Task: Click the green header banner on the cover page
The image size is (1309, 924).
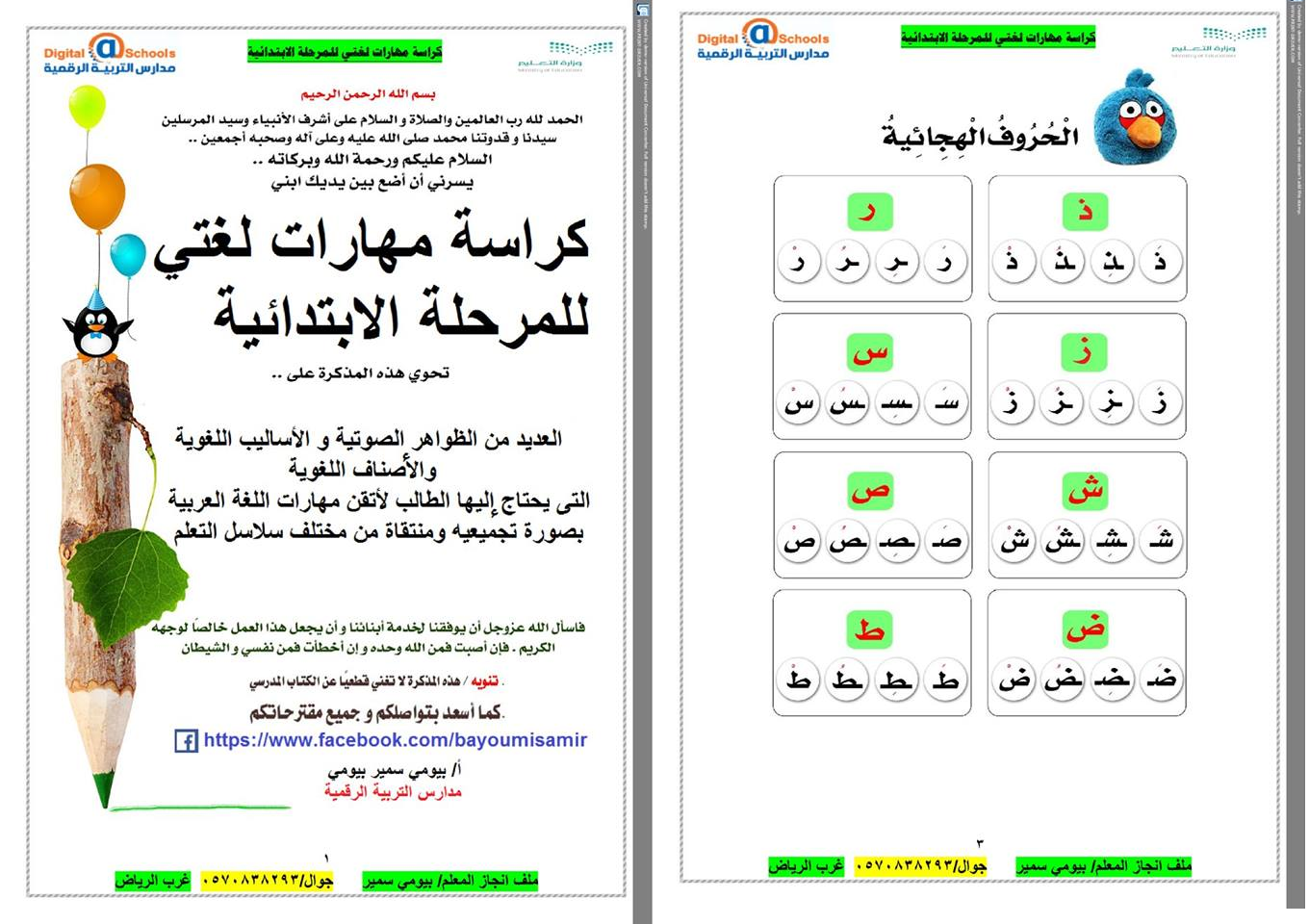Action: pyautogui.click(x=345, y=52)
